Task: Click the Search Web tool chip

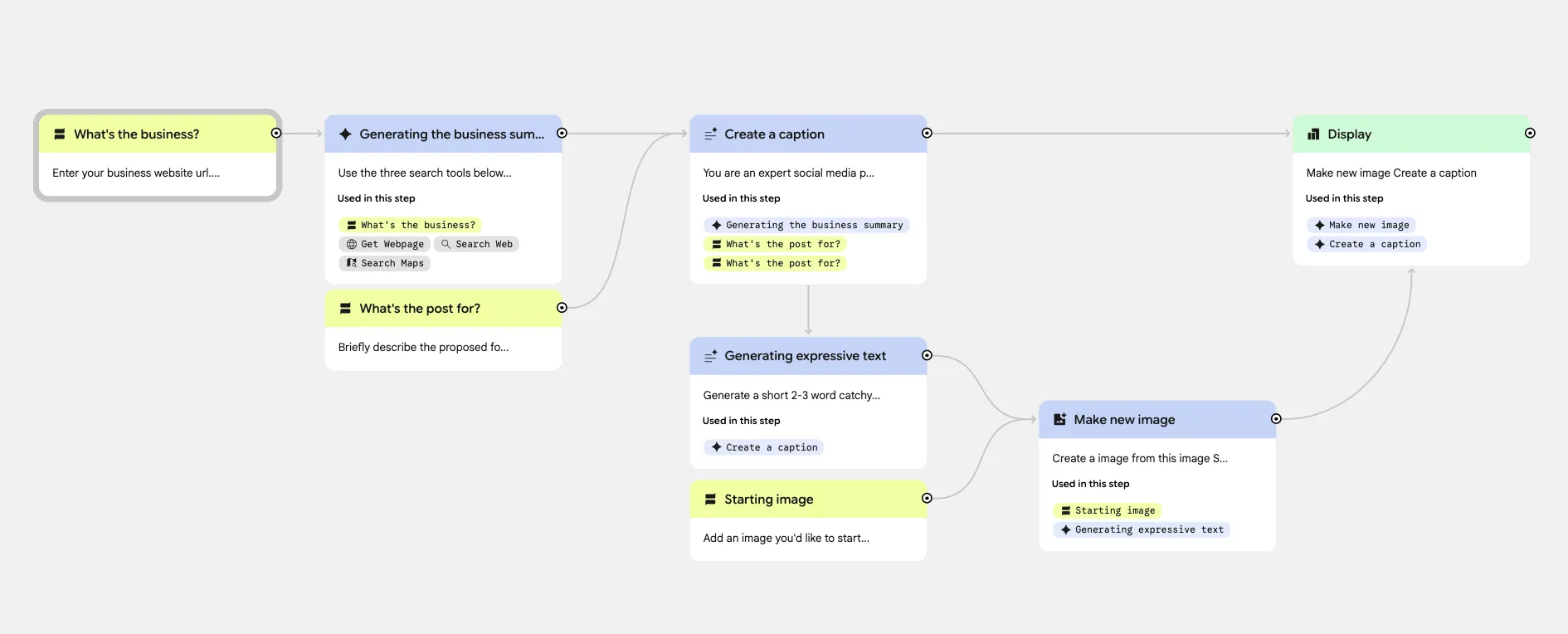Action: [476, 244]
